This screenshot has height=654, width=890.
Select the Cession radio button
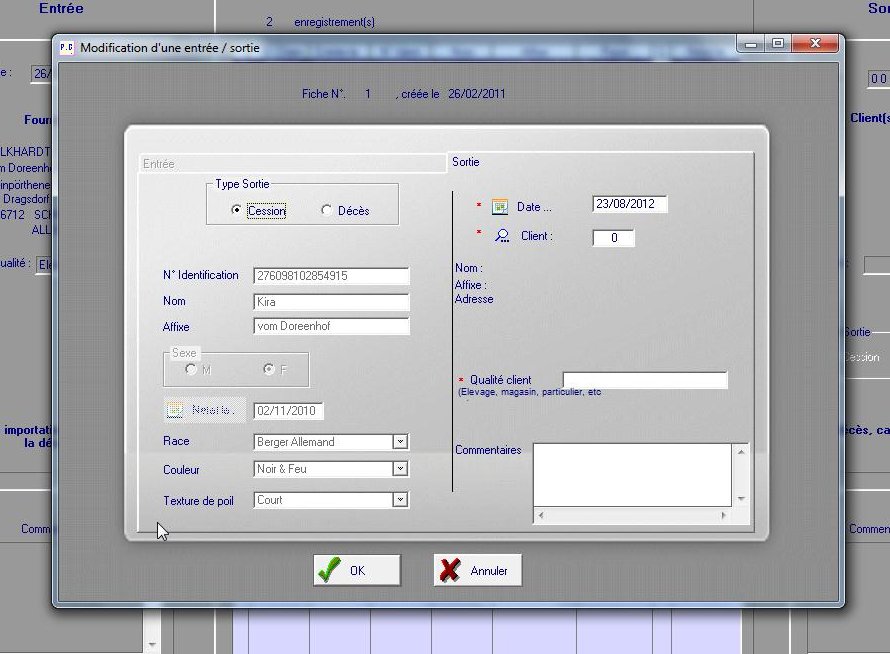point(236,211)
